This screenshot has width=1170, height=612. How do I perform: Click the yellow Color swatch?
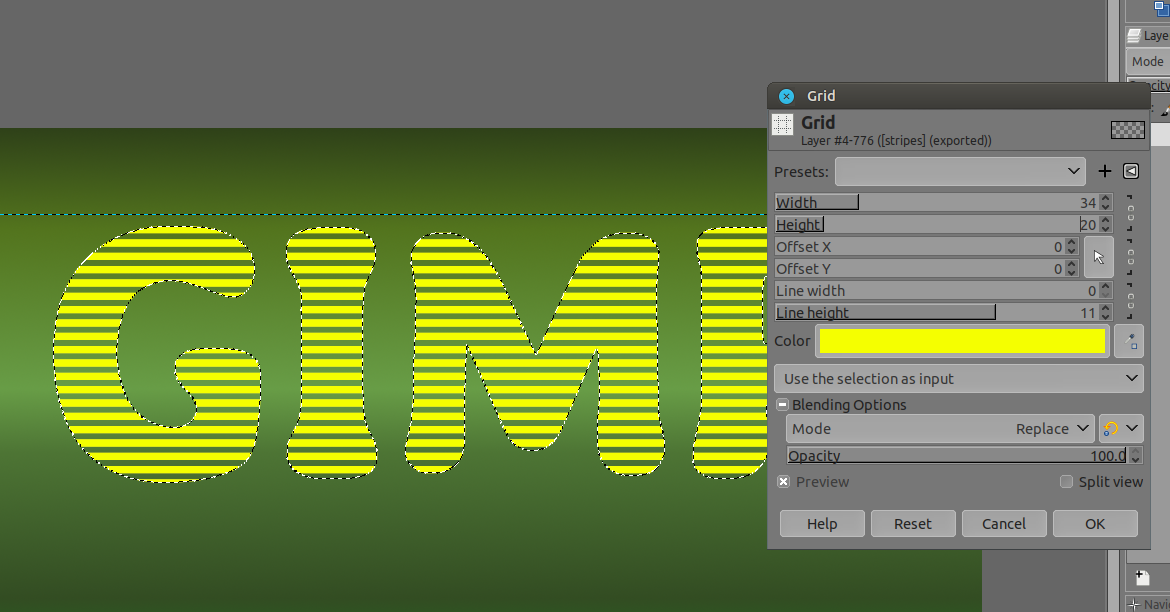pyautogui.click(x=962, y=341)
